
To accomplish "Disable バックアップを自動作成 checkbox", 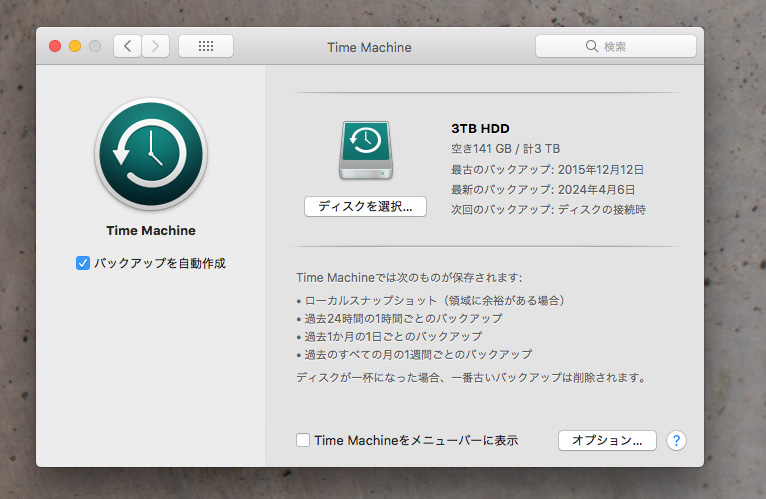I will pyautogui.click(x=83, y=263).
